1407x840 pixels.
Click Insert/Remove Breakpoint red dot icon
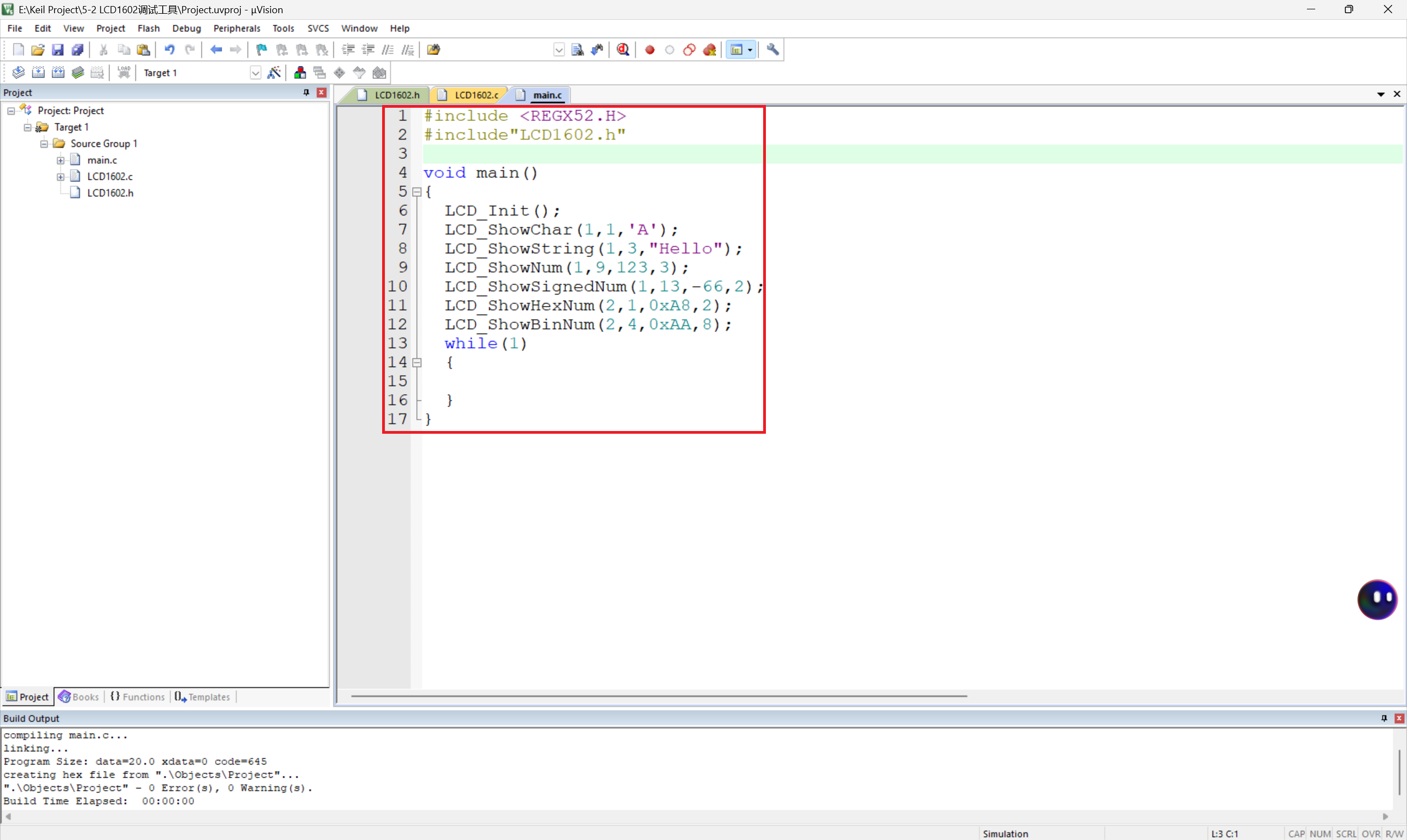650,50
